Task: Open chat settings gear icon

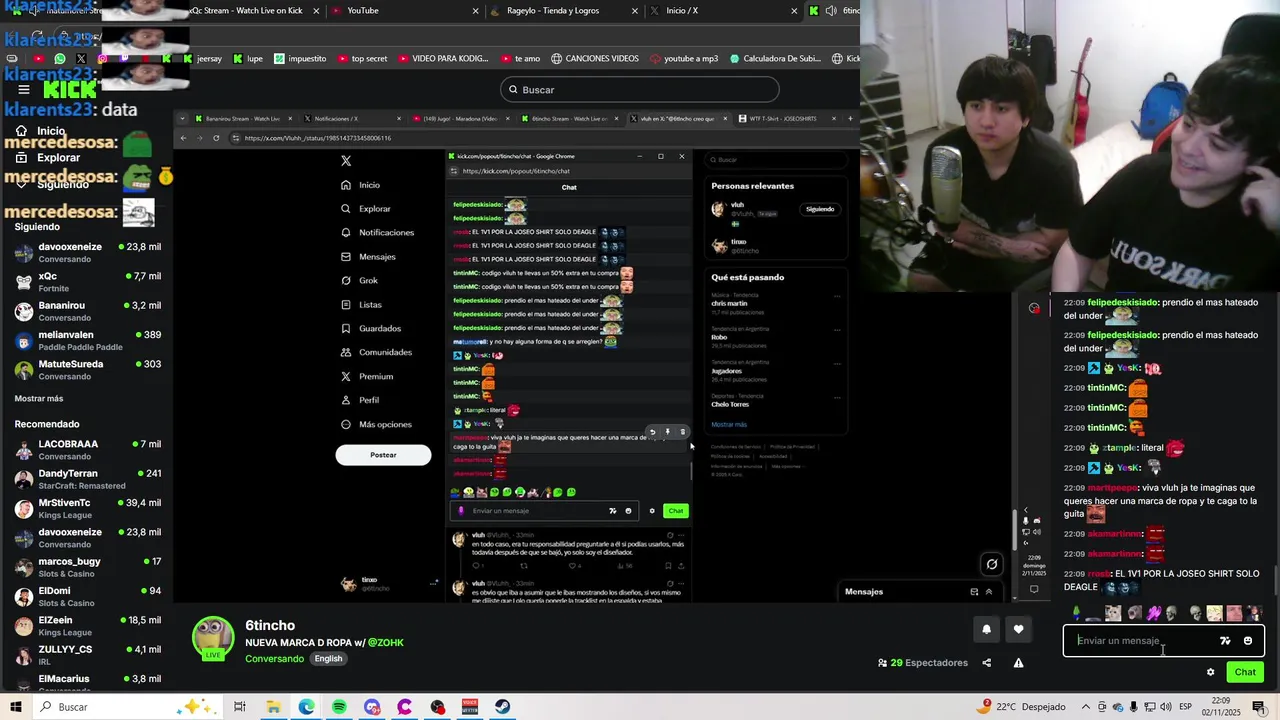Action: (1210, 672)
